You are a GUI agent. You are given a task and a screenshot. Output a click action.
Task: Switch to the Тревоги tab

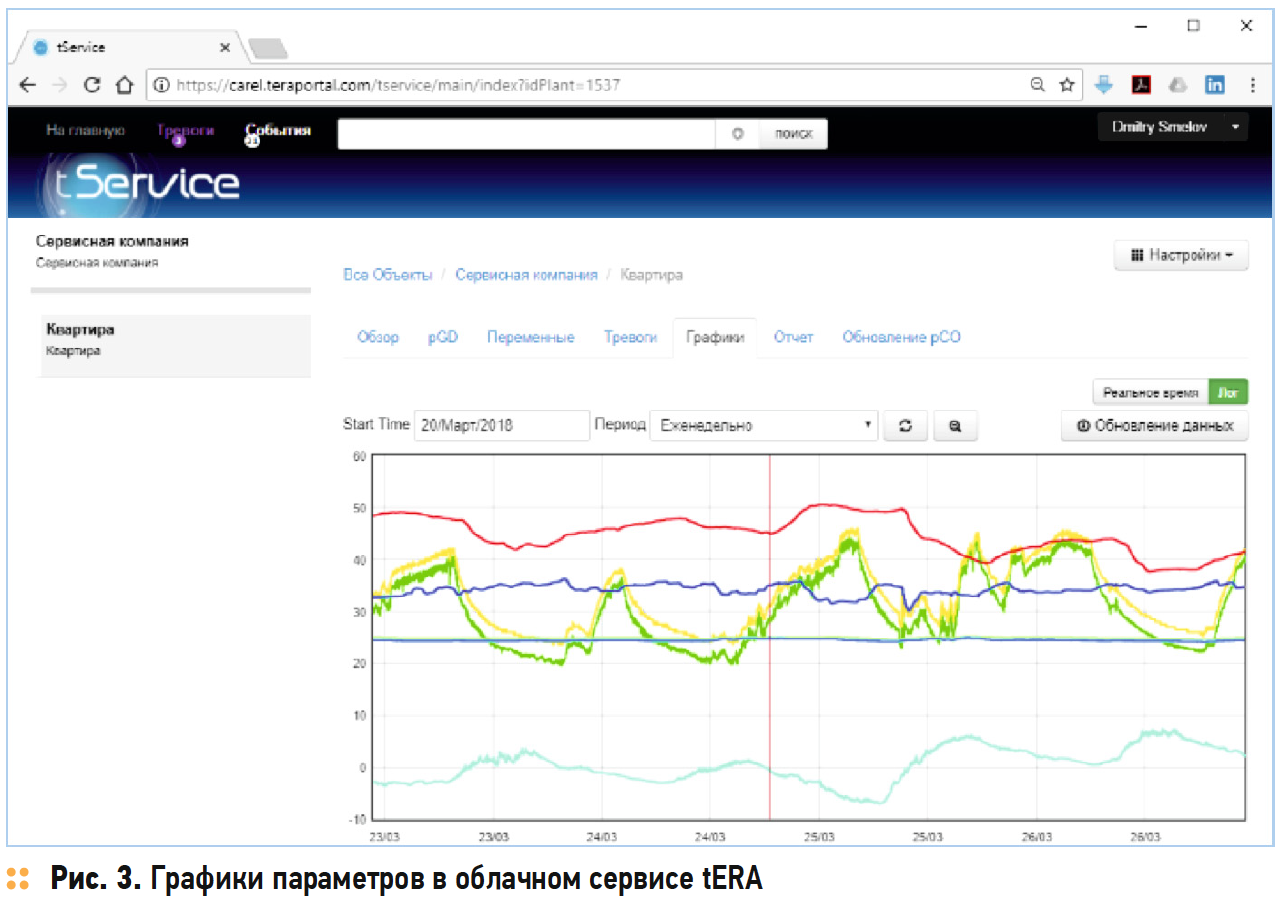pyautogui.click(x=631, y=338)
